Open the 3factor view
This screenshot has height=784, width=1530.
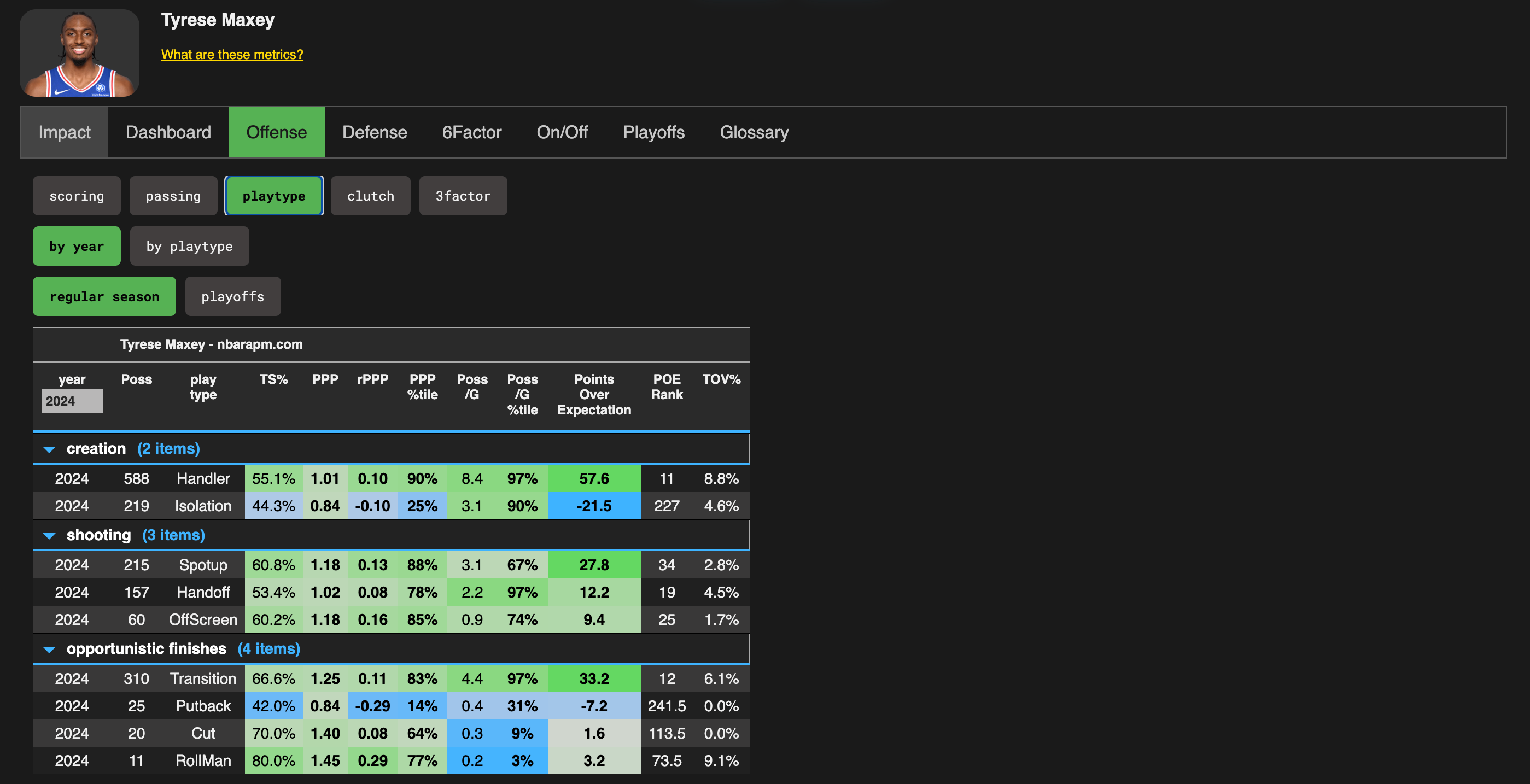[463, 196]
